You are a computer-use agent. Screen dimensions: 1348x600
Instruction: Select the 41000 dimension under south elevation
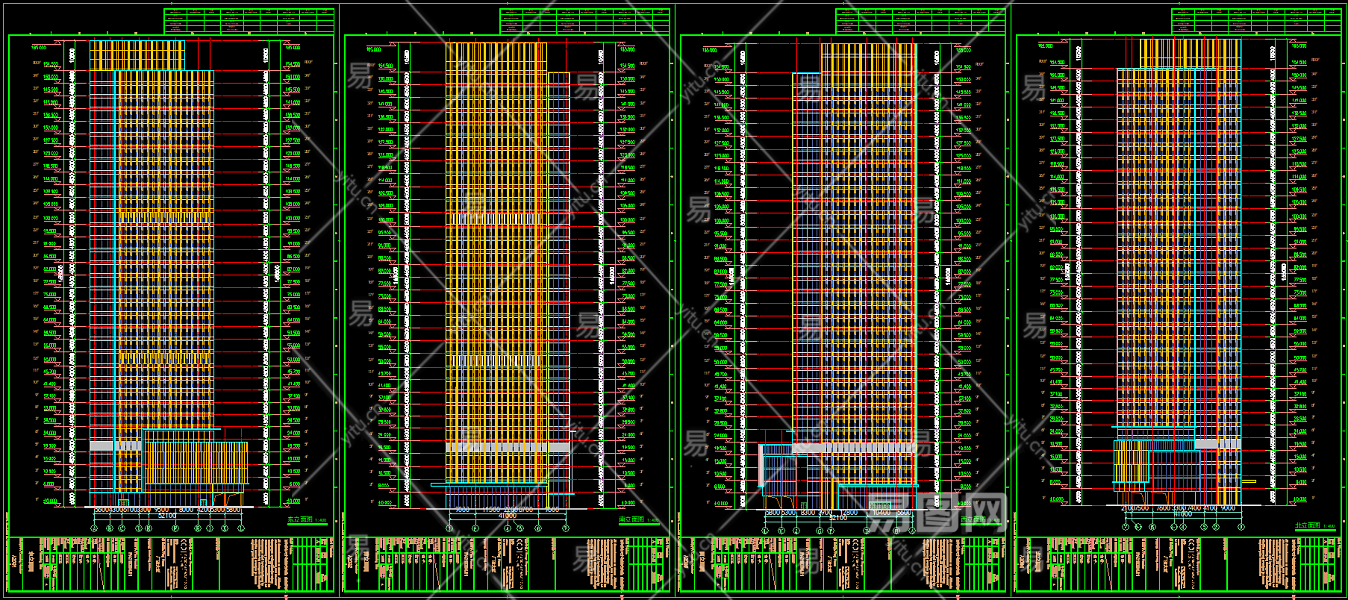(509, 516)
